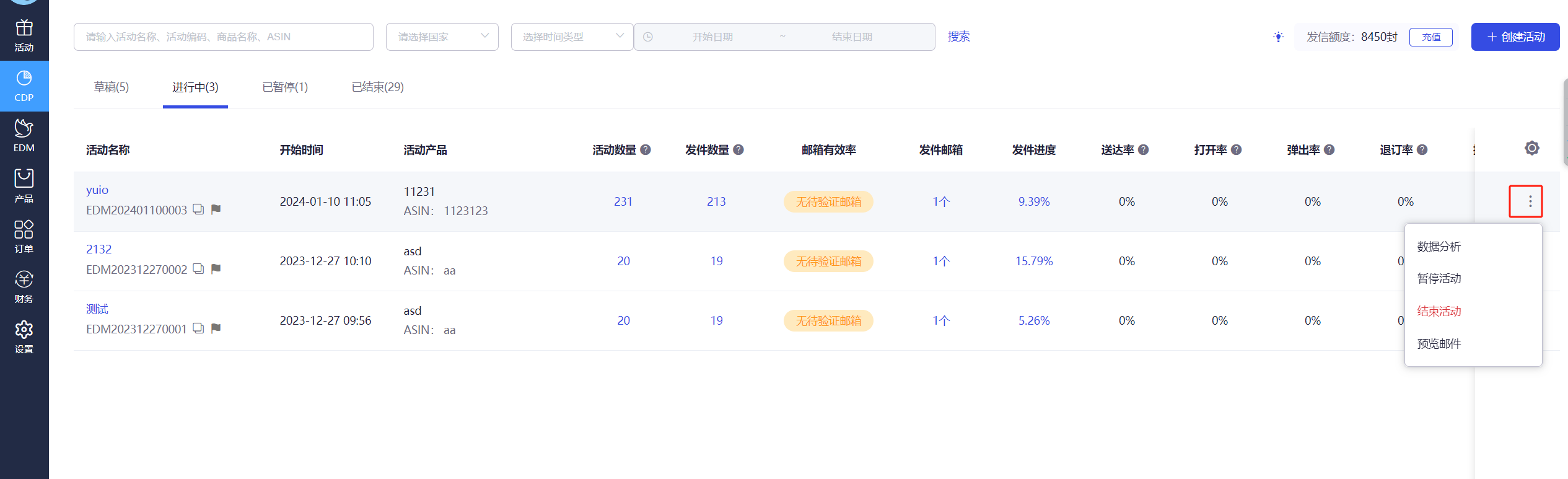Click 发件数量 value 213
Screen dimensions: 1568x479
[x=716, y=202]
